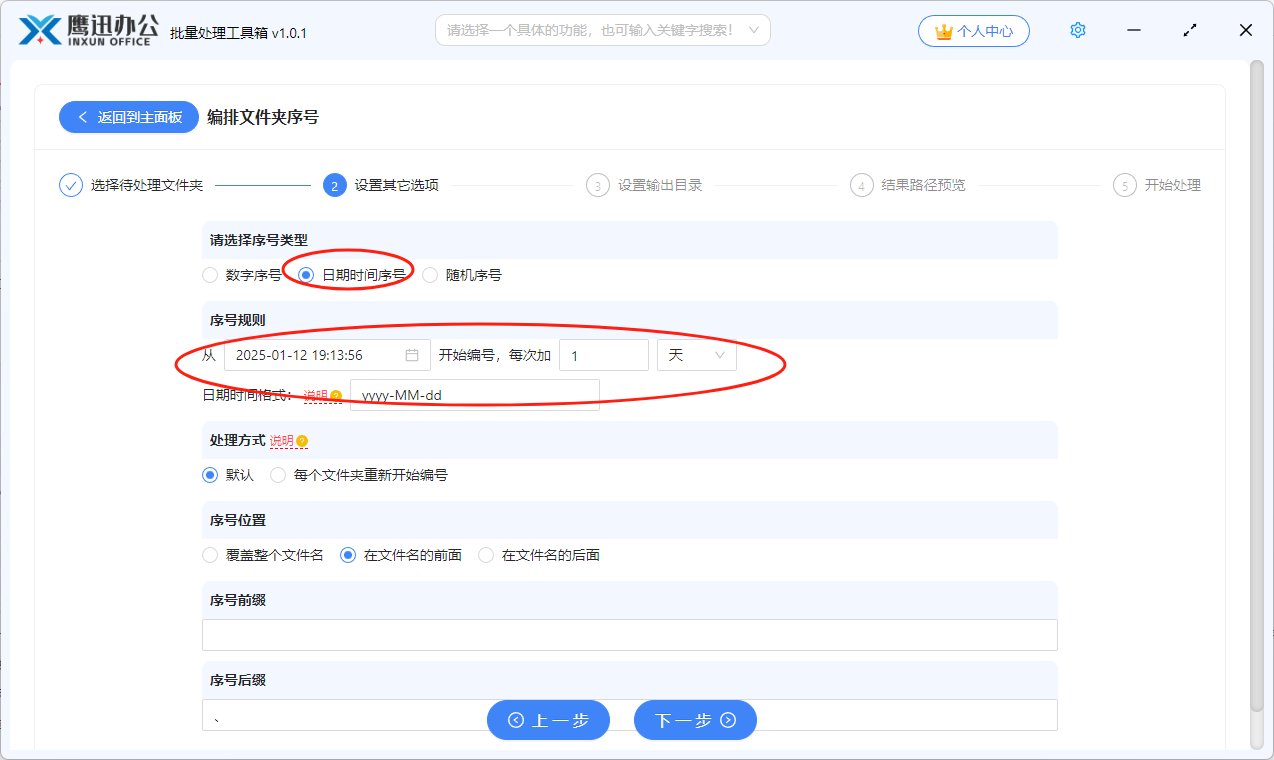The image size is (1274, 760).
Task: Click step 4 circle icon 结果路径预览
Action: [862, 185]
